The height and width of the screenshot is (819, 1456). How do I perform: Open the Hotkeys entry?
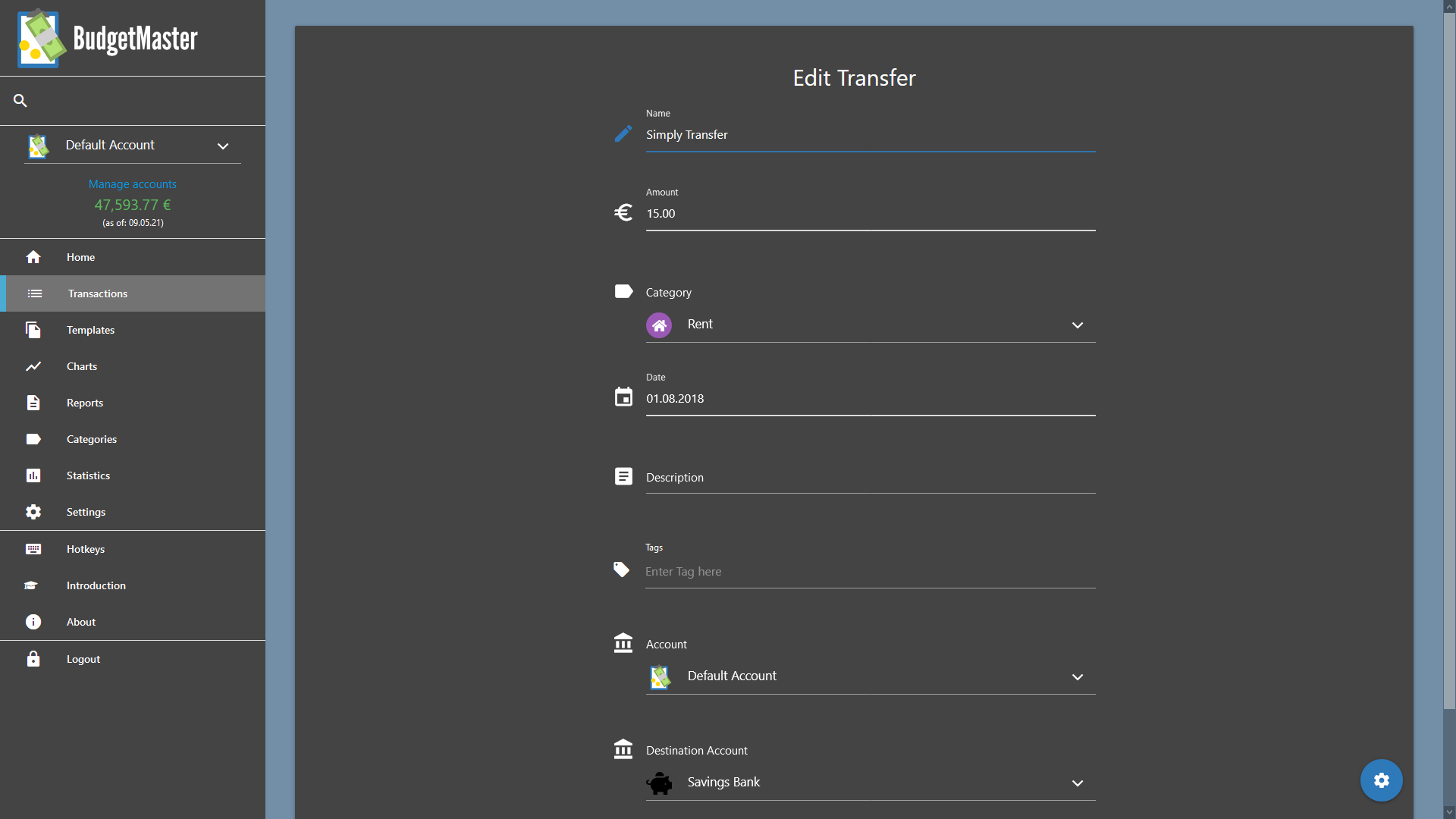click(133, 549)
